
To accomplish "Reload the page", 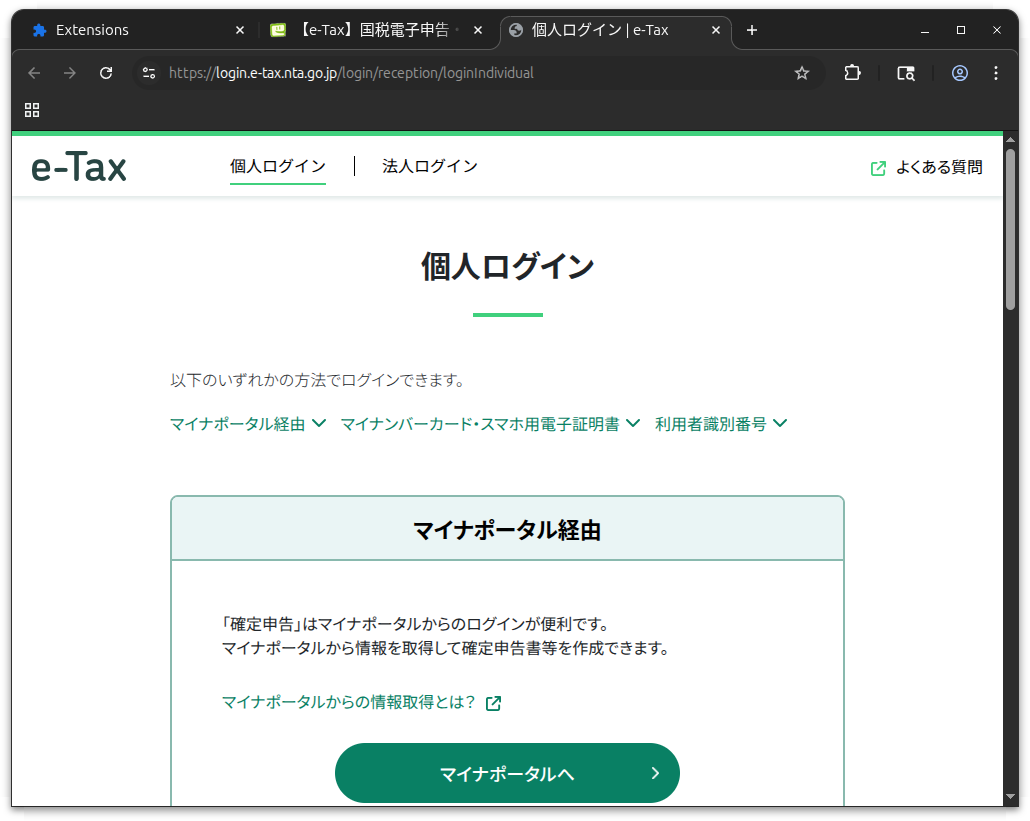I will click(105, 73).
